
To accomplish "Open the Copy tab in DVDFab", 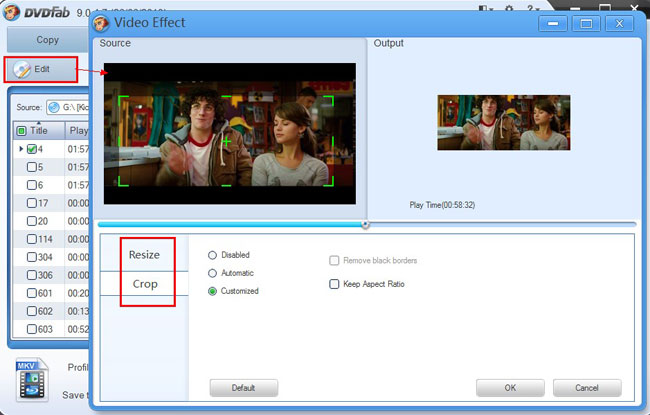I will tap(47, 40).
